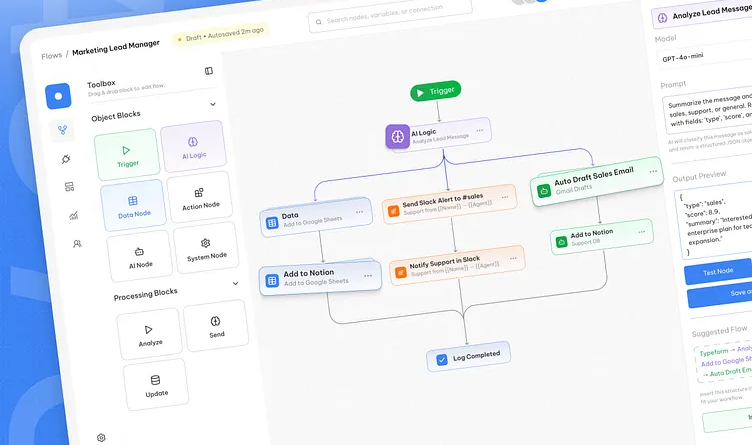Open the Data node three-dot menu
Screen dimensions: 752x445
[359, 212]
